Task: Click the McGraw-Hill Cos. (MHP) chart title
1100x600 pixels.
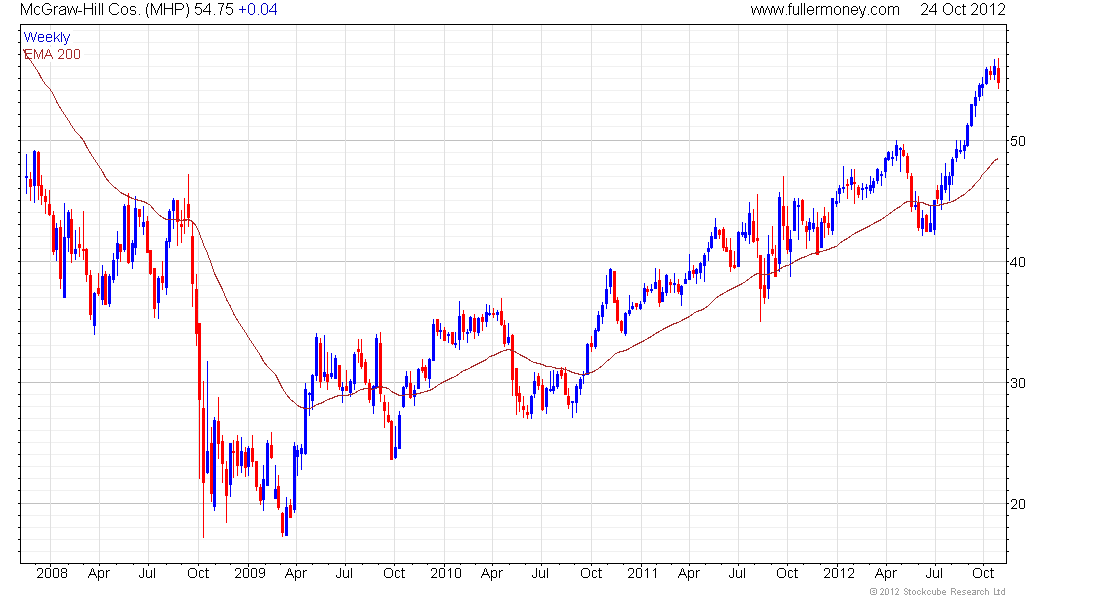Action: click(105, 10)
